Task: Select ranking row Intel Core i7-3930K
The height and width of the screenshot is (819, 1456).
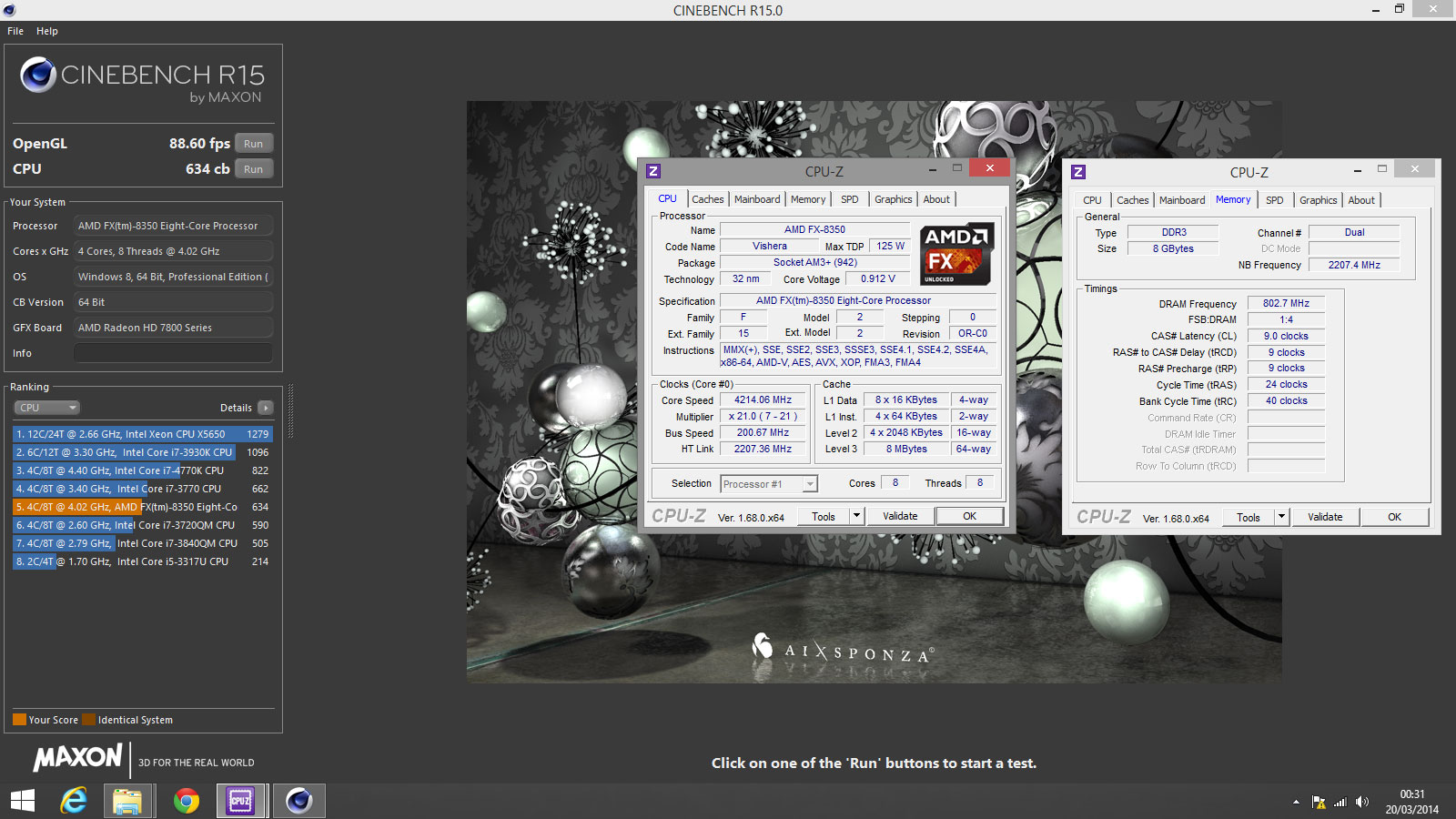Action: pyautogui.click(x=142, y=452)
